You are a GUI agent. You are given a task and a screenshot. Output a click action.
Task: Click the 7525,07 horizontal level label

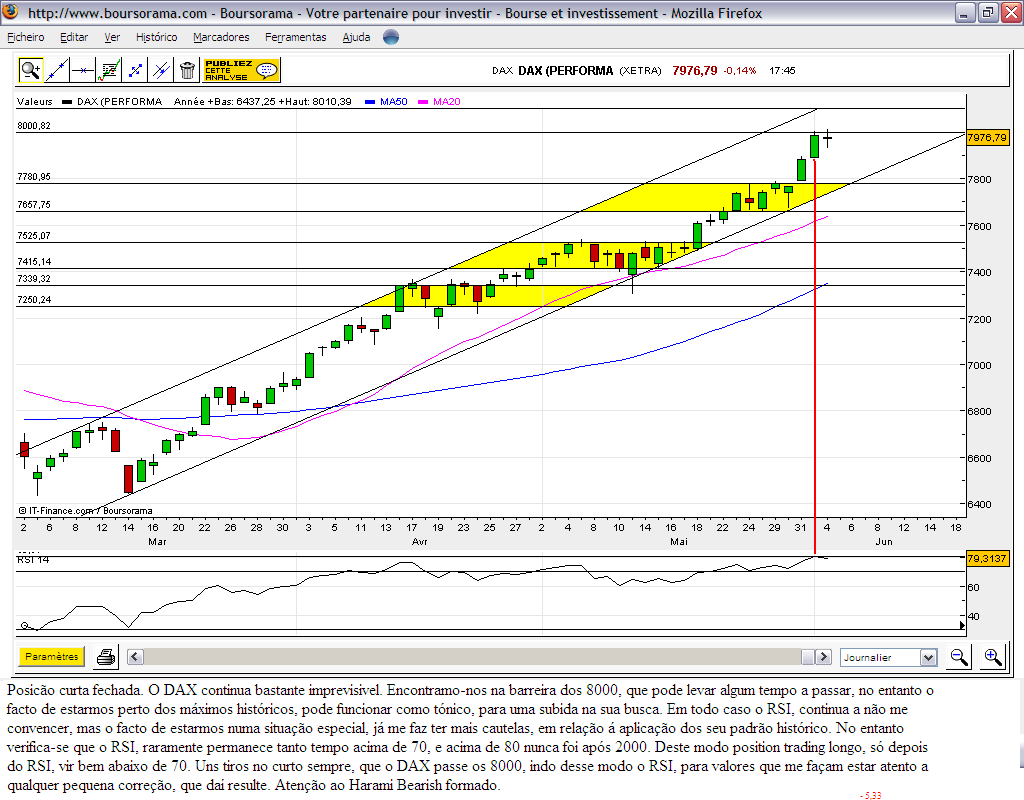coord(34,235)
